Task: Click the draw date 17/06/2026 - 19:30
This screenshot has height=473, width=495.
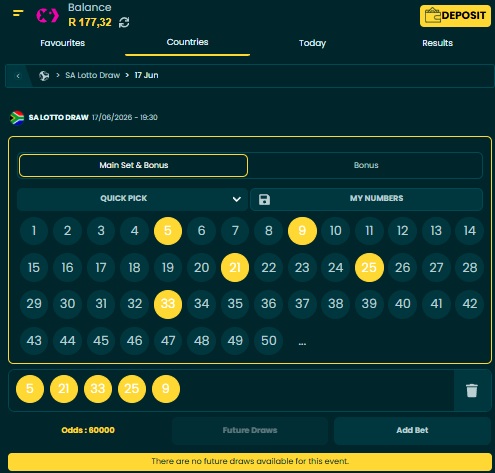Action: pos(125,118)
